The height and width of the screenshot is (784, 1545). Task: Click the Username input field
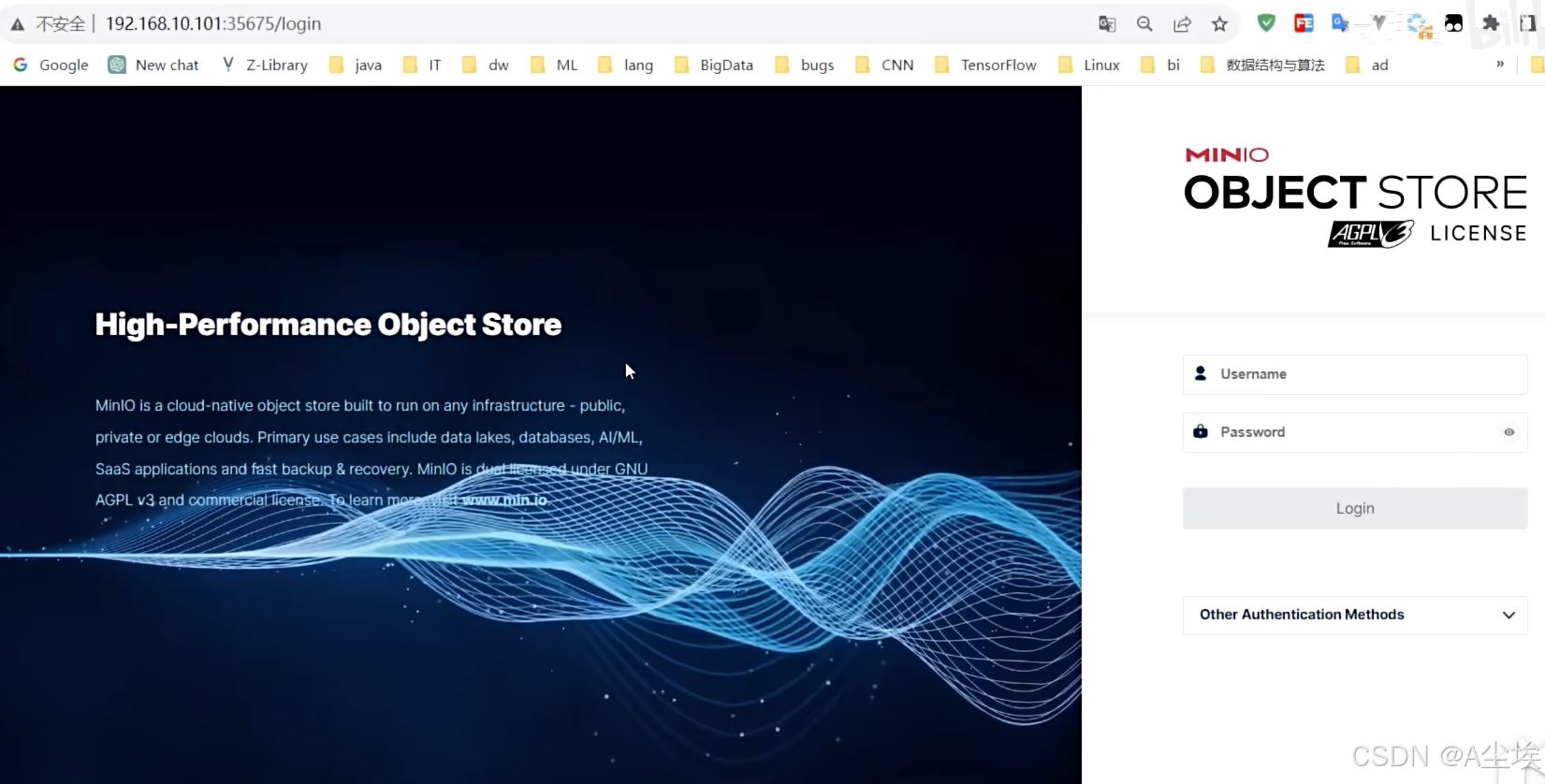point(1354,374)
